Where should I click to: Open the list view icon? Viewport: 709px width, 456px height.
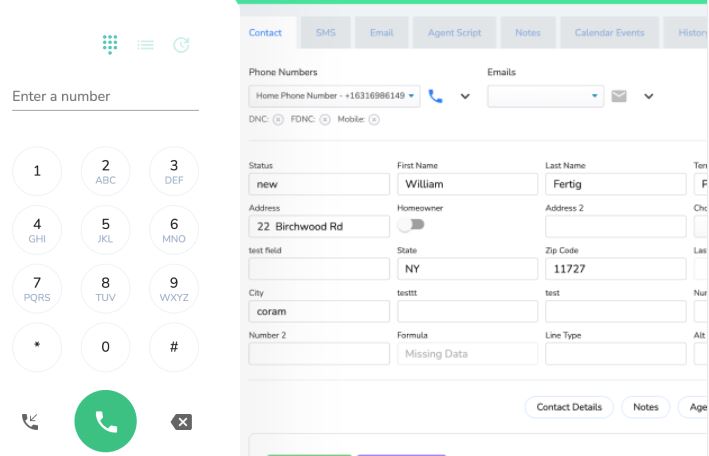(146, 45)
